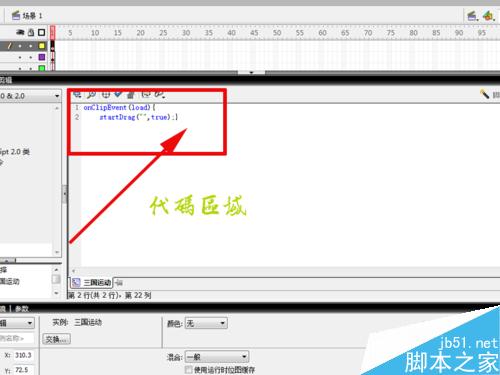
Task: Click 三国运动 instance label in Properties
Action: [88, 322]
